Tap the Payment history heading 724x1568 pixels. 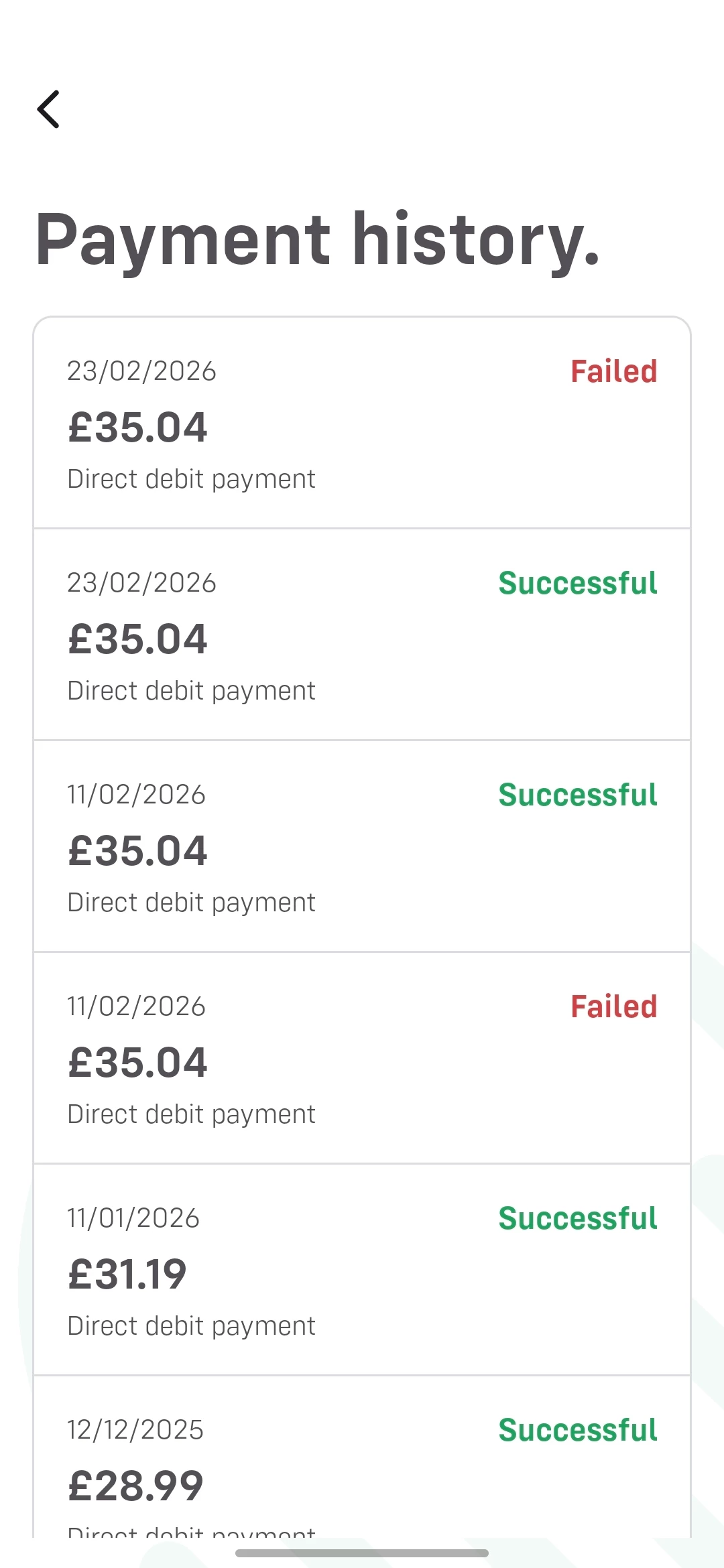point(317,240)
